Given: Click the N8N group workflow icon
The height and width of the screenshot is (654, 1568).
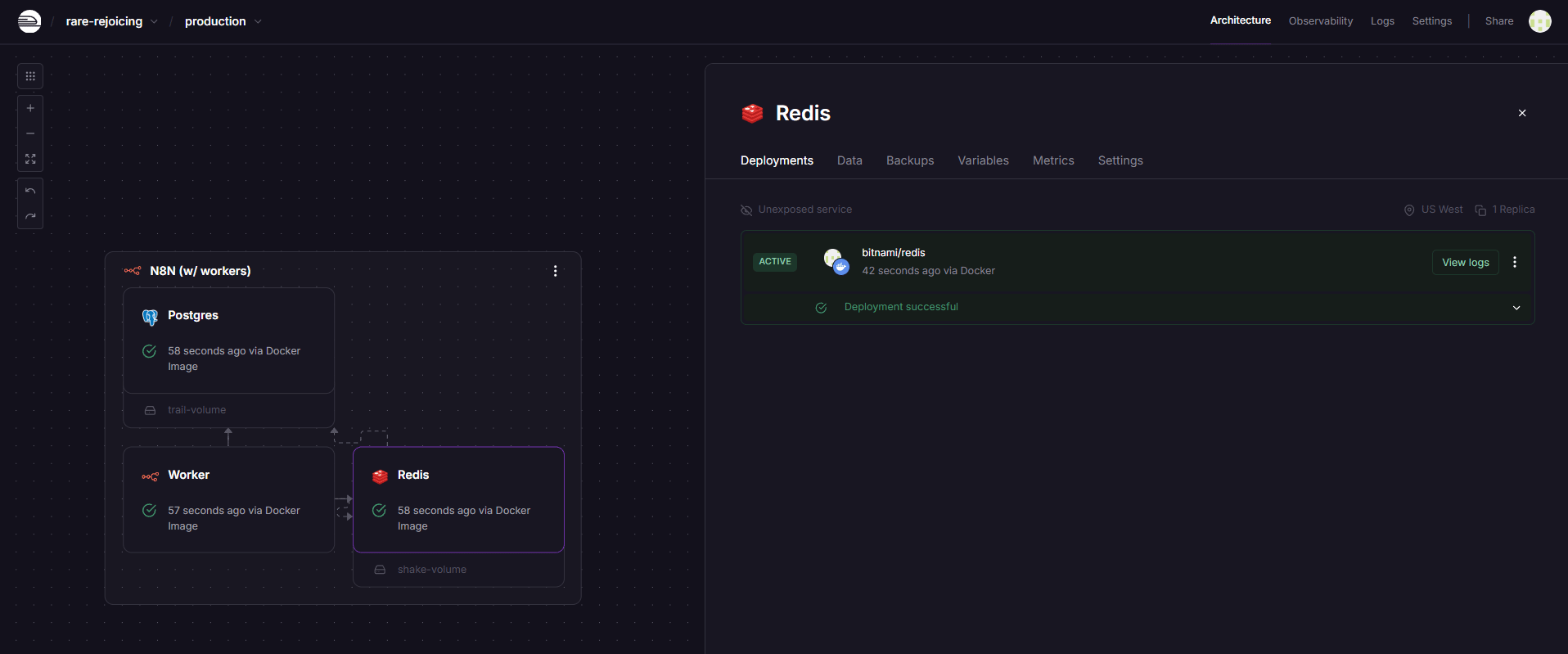Looking at the screenshot, I should 132,271.
